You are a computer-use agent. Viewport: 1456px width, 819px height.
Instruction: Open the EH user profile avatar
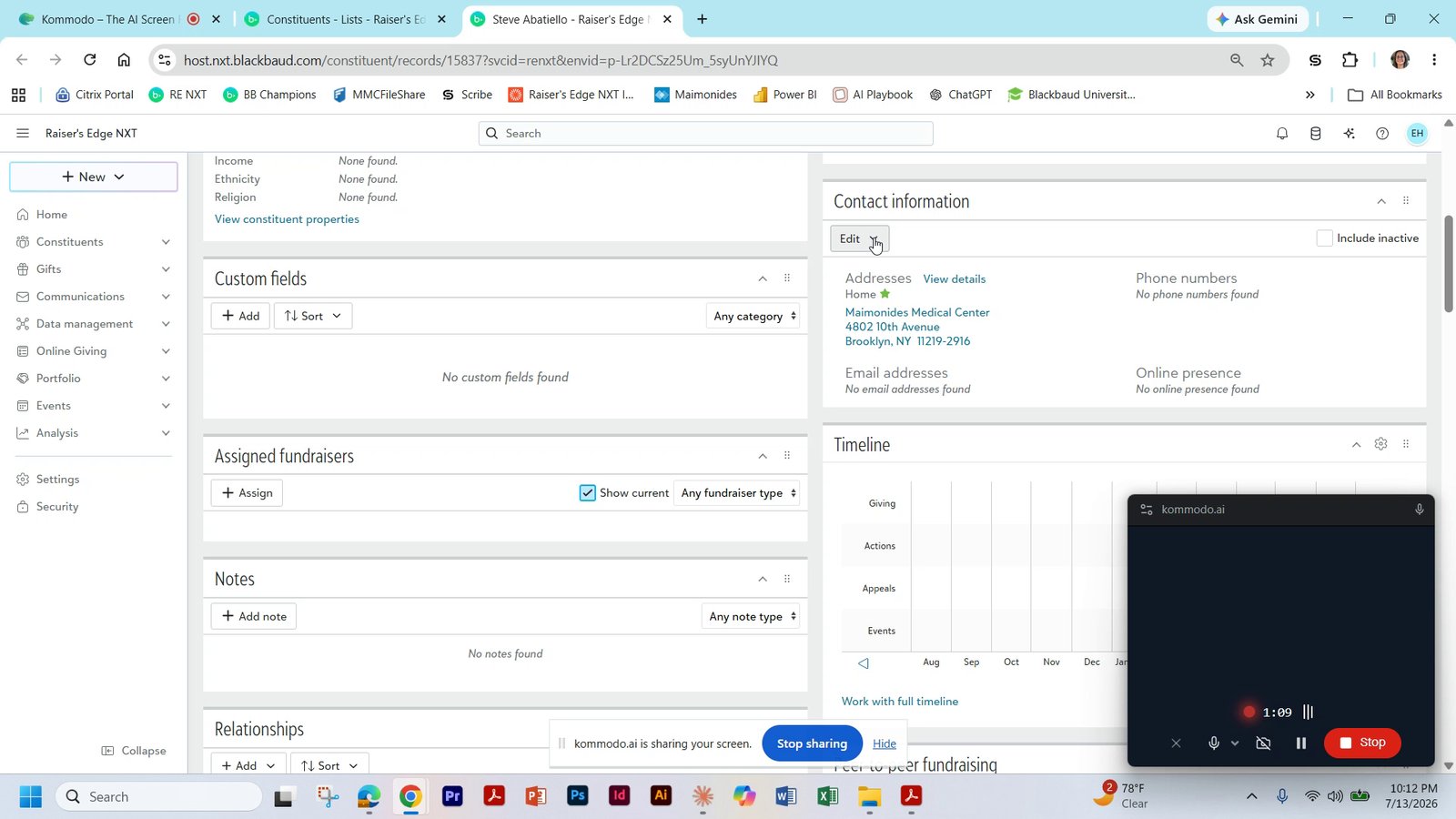point(1417,134)
